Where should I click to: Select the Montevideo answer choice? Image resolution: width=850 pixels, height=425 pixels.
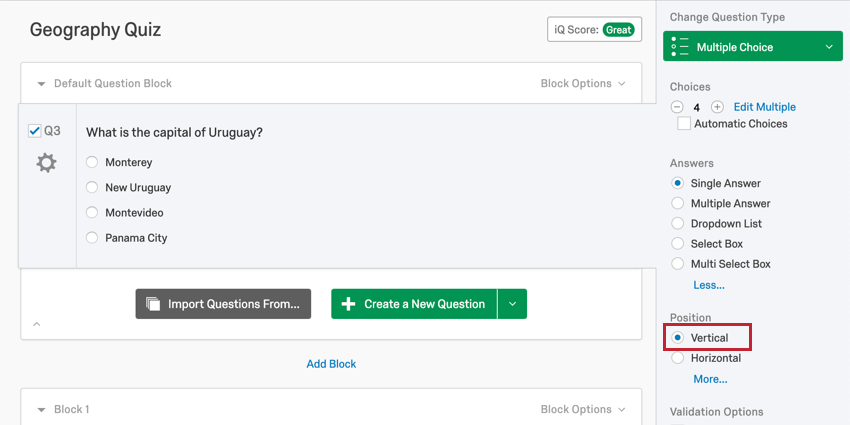click(92, 212)
